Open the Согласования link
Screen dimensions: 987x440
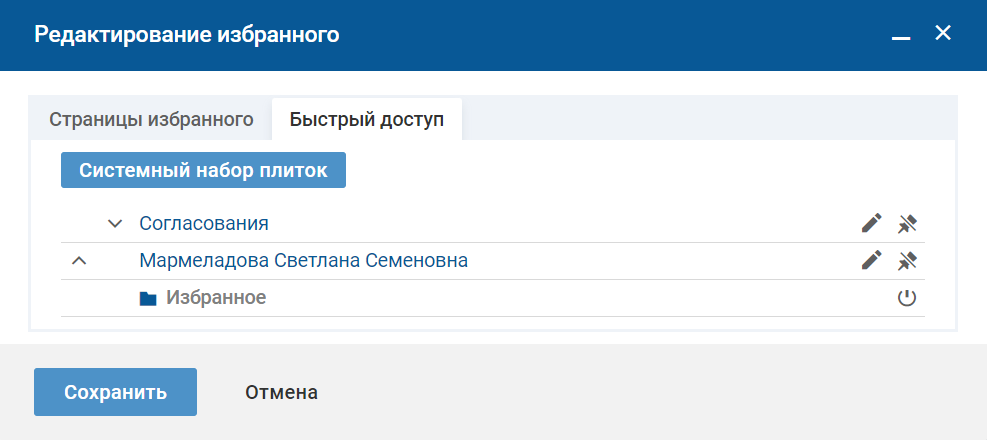tap(204, 223)
